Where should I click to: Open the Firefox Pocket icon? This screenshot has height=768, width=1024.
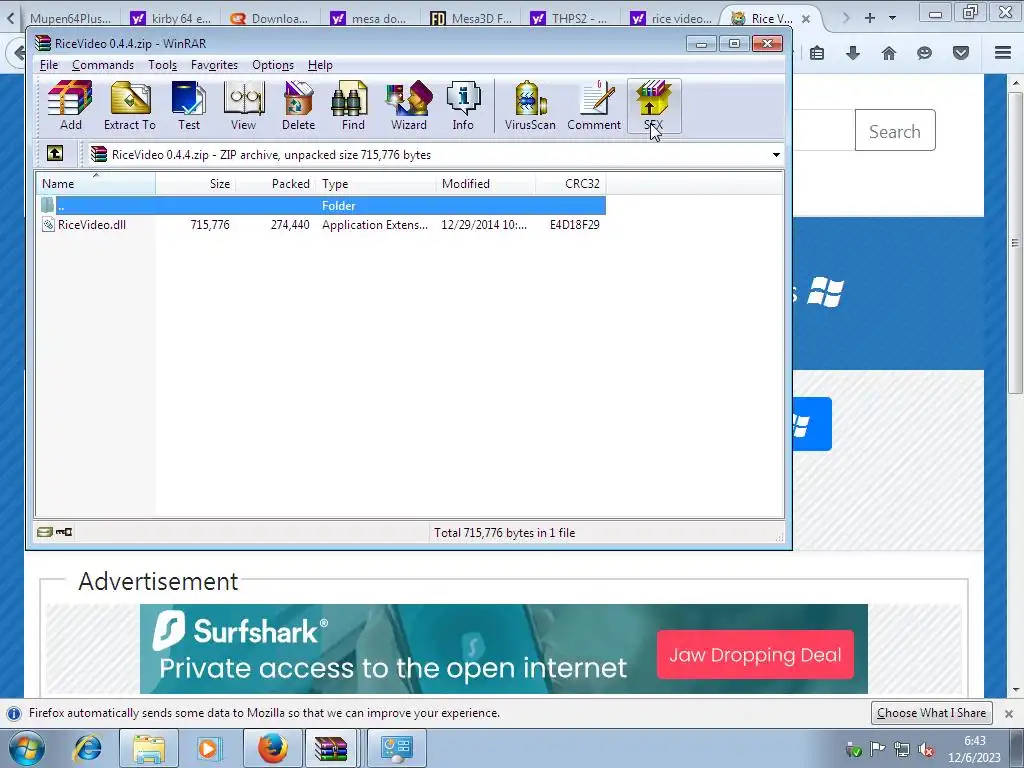coord(960,53)
